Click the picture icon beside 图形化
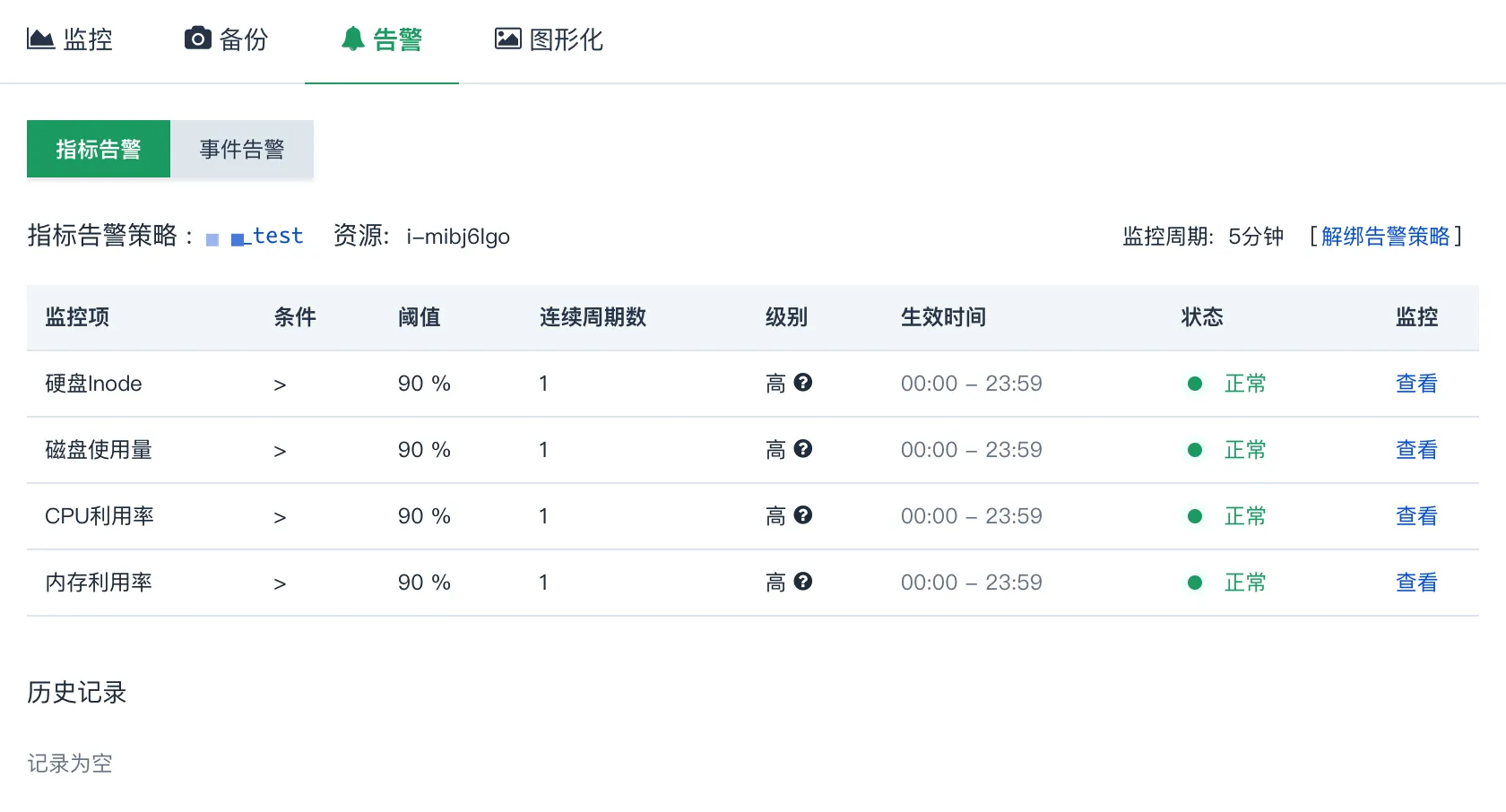 [508, 39]
